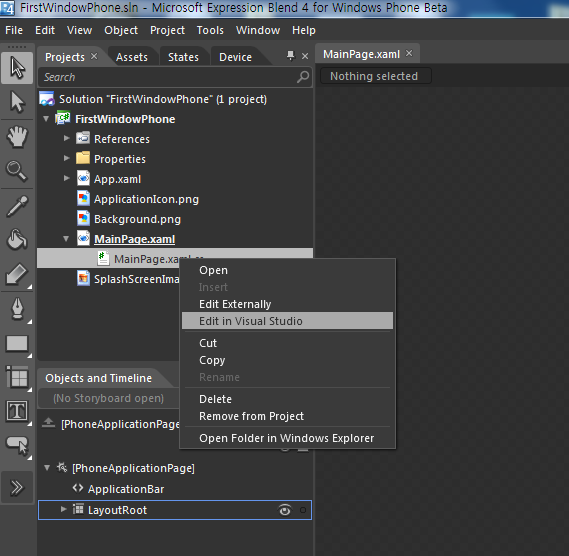This screenshot has width=569, height=556.
Task: Select the TextBlock tool
Action: [x=17, y=411]
